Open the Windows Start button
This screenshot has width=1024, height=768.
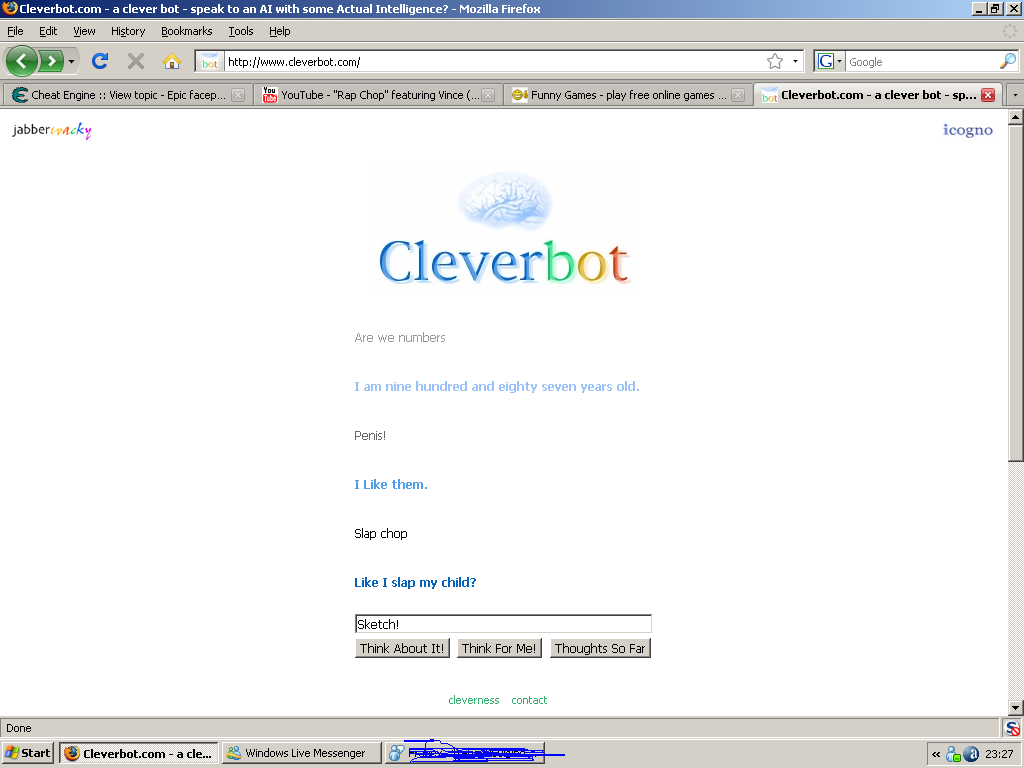click(27, 753)
